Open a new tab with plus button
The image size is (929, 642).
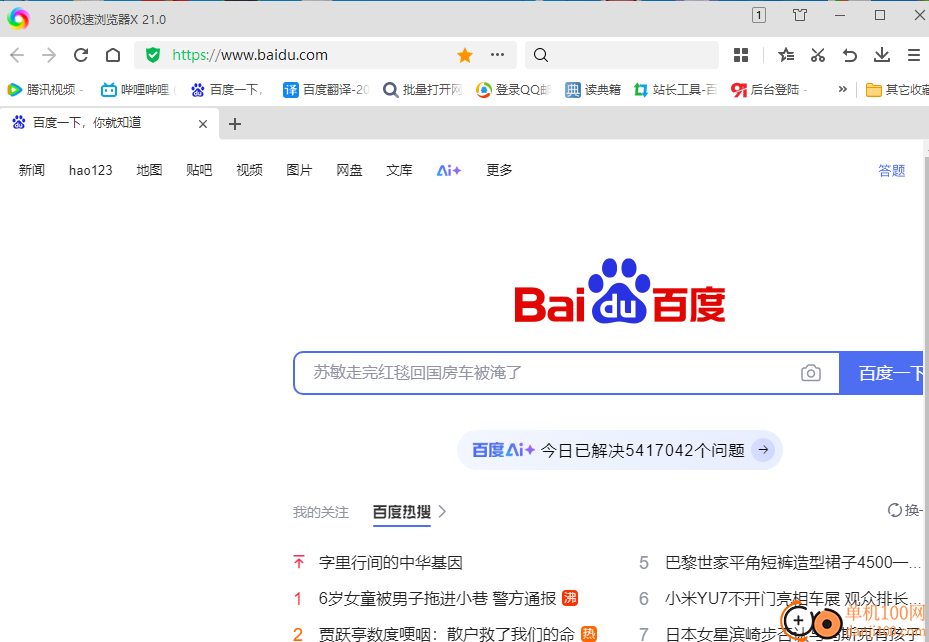235,124
